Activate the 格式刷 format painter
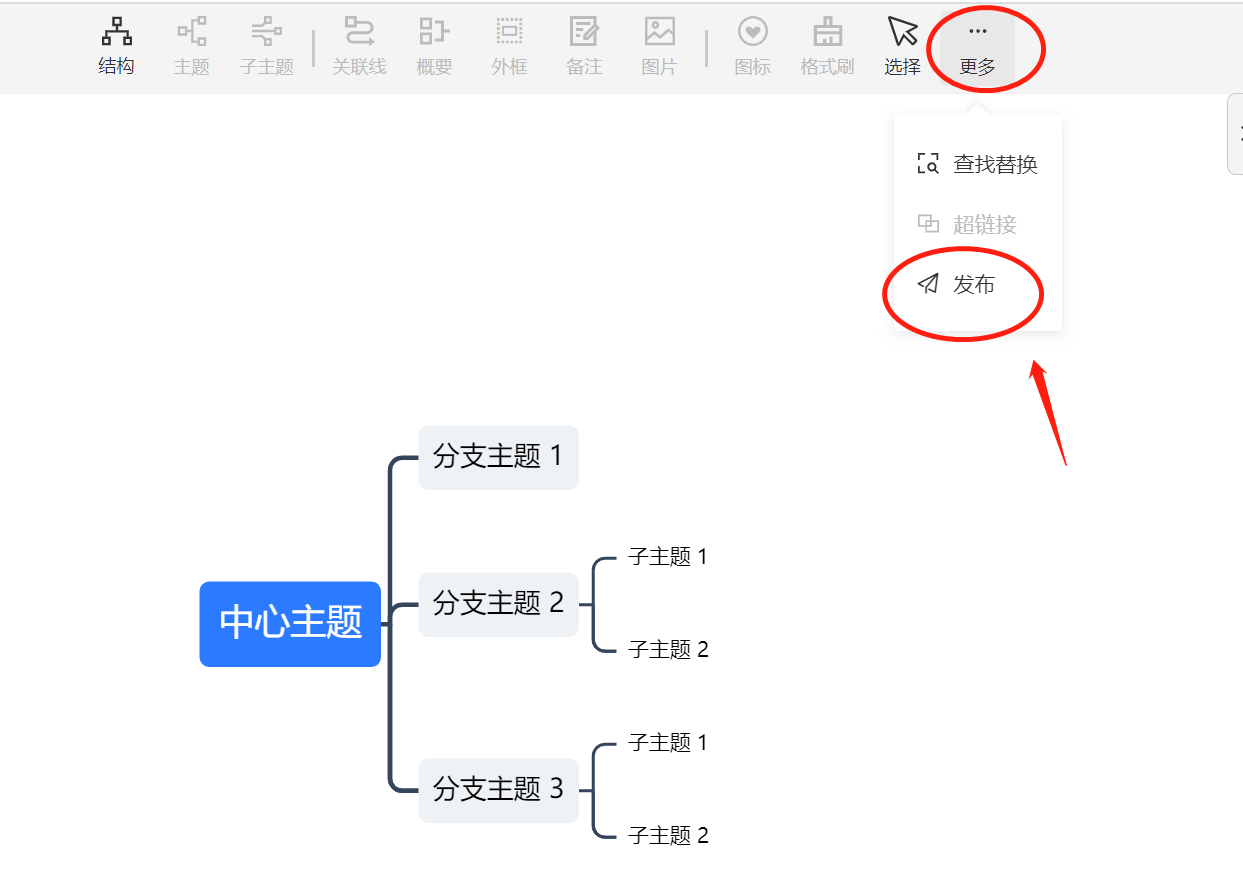Screen dimensions: 1243x873 827,46
